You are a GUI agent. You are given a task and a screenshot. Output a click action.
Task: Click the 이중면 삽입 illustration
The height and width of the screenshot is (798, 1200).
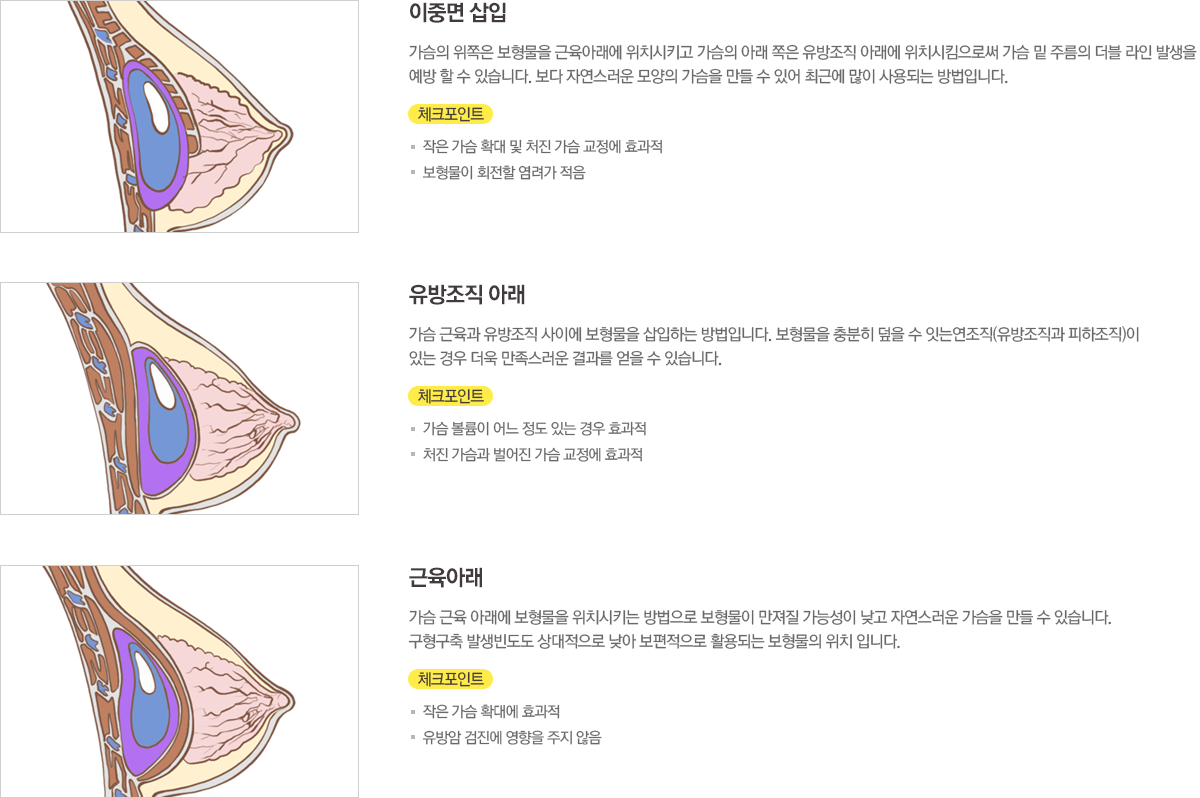tap(179, 116)
